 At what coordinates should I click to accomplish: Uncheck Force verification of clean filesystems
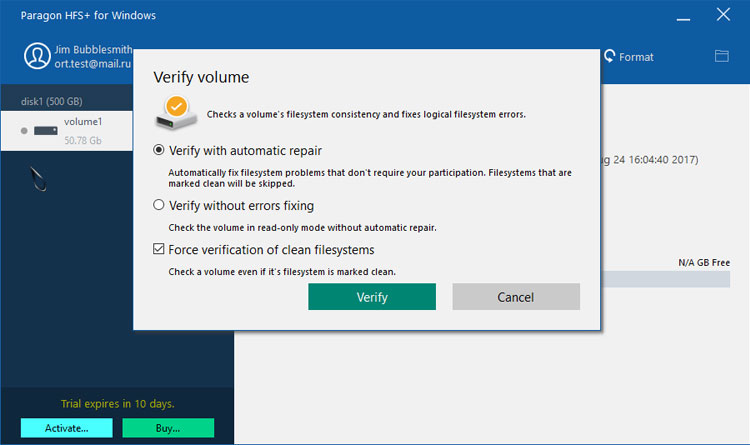coord(158,249)
